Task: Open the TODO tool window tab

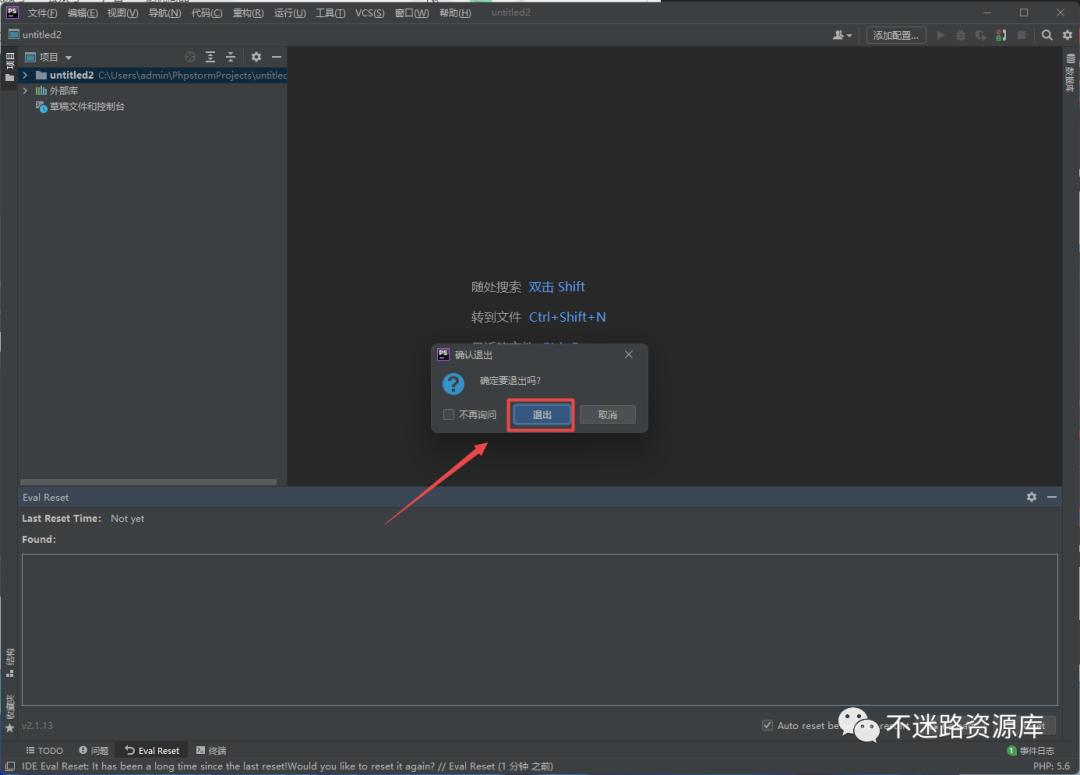Action: [x=44, y=751]
